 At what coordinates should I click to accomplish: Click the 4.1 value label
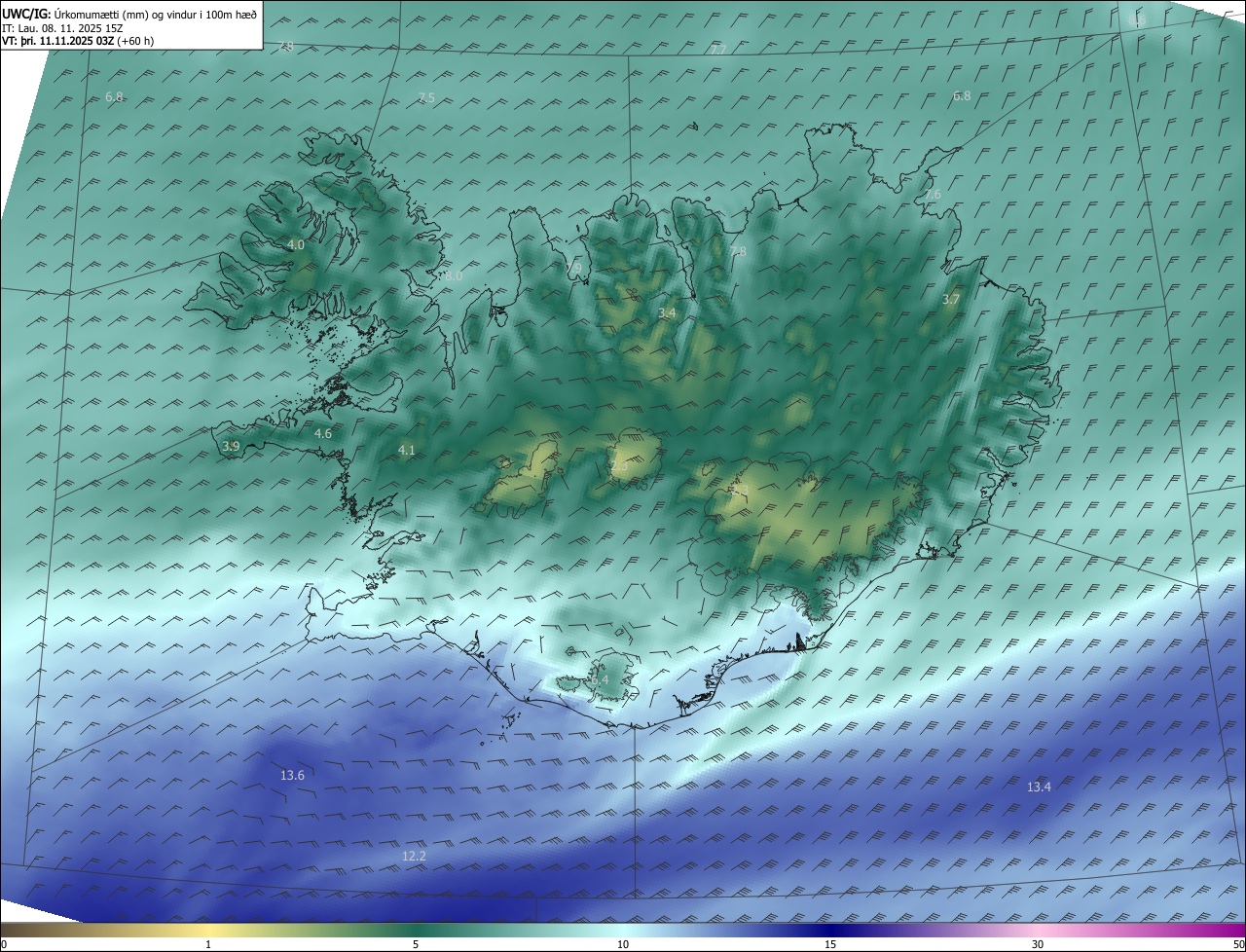[407, 450]
